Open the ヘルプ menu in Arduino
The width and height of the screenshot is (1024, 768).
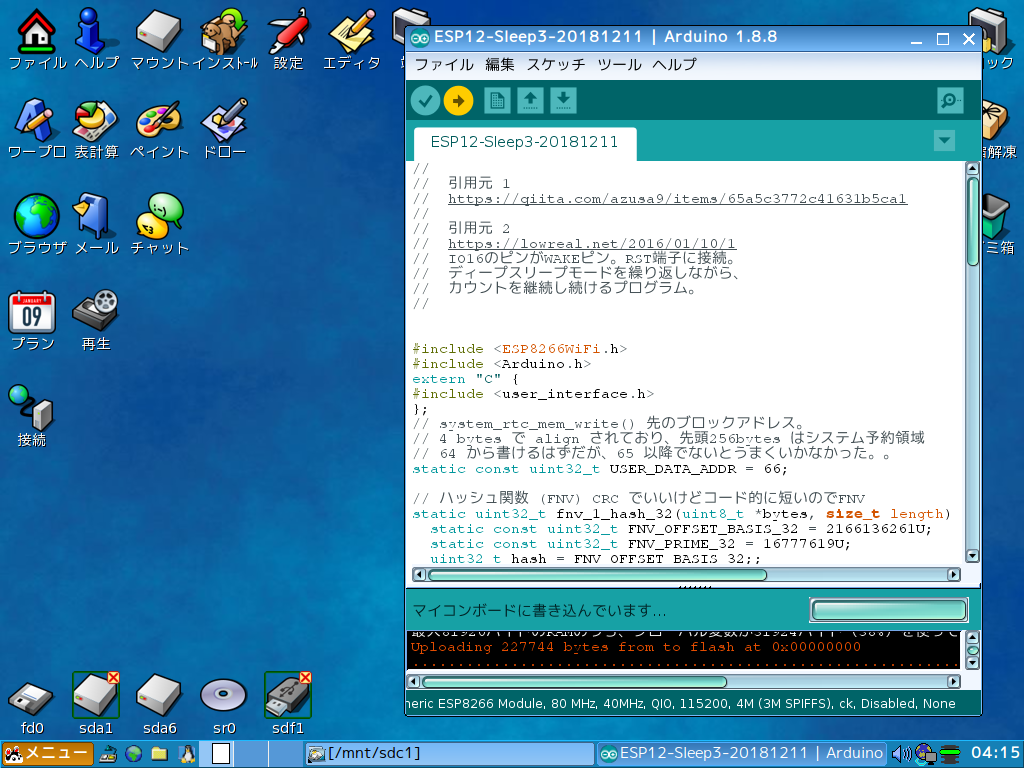click(x=675, y=65)
